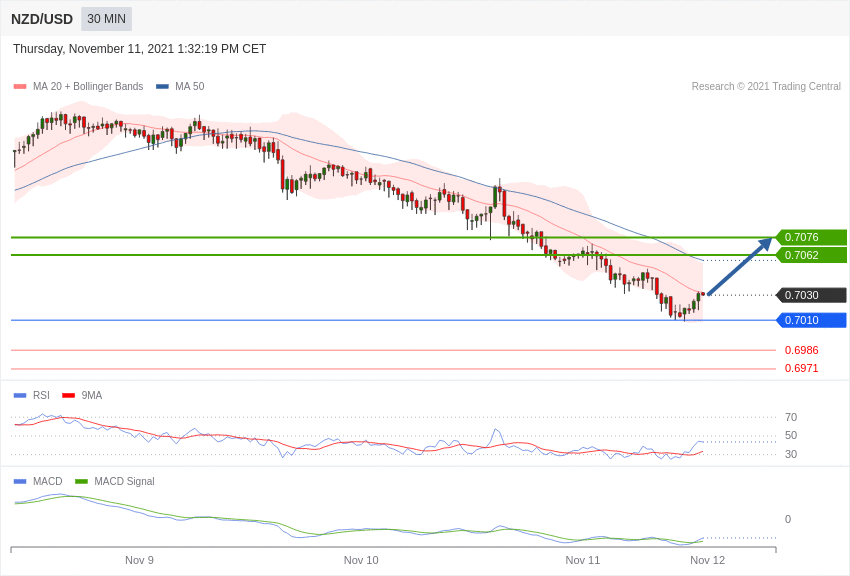The width and height of the screenshot is (850, 576).
Task: Click the MACD zero axis value
Action: point(788,519)
